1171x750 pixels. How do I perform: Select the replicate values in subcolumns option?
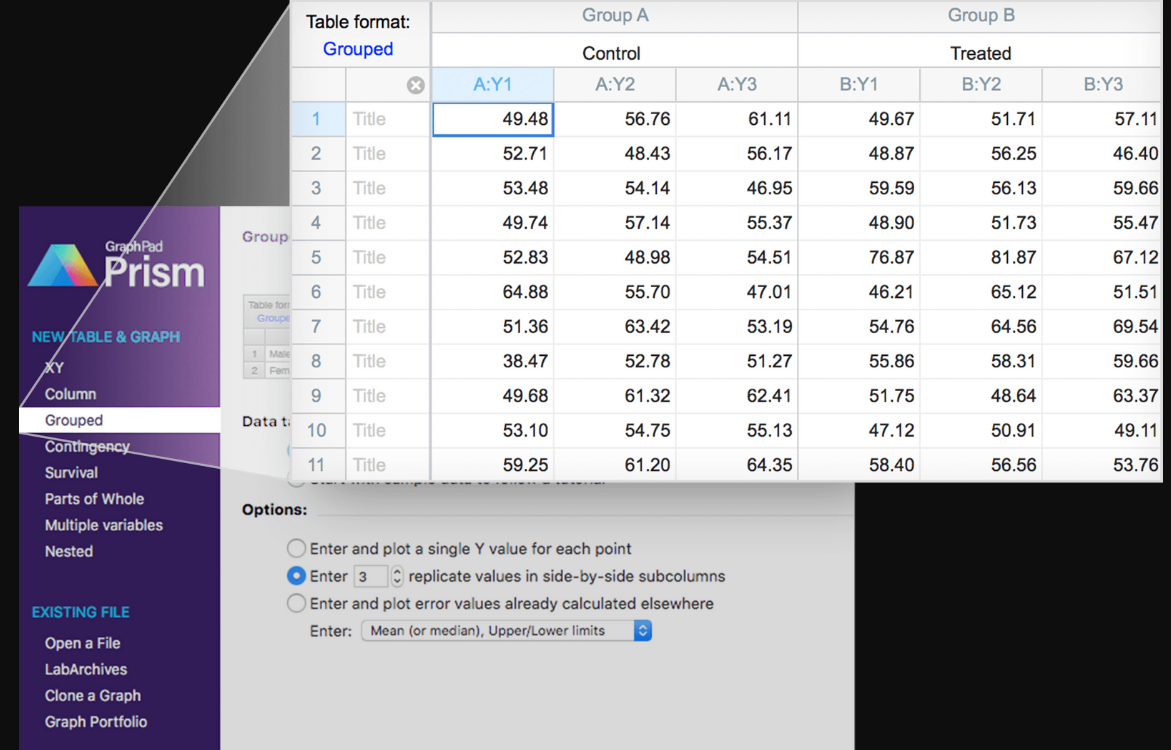pyautogui.click(x=297, y=576)
